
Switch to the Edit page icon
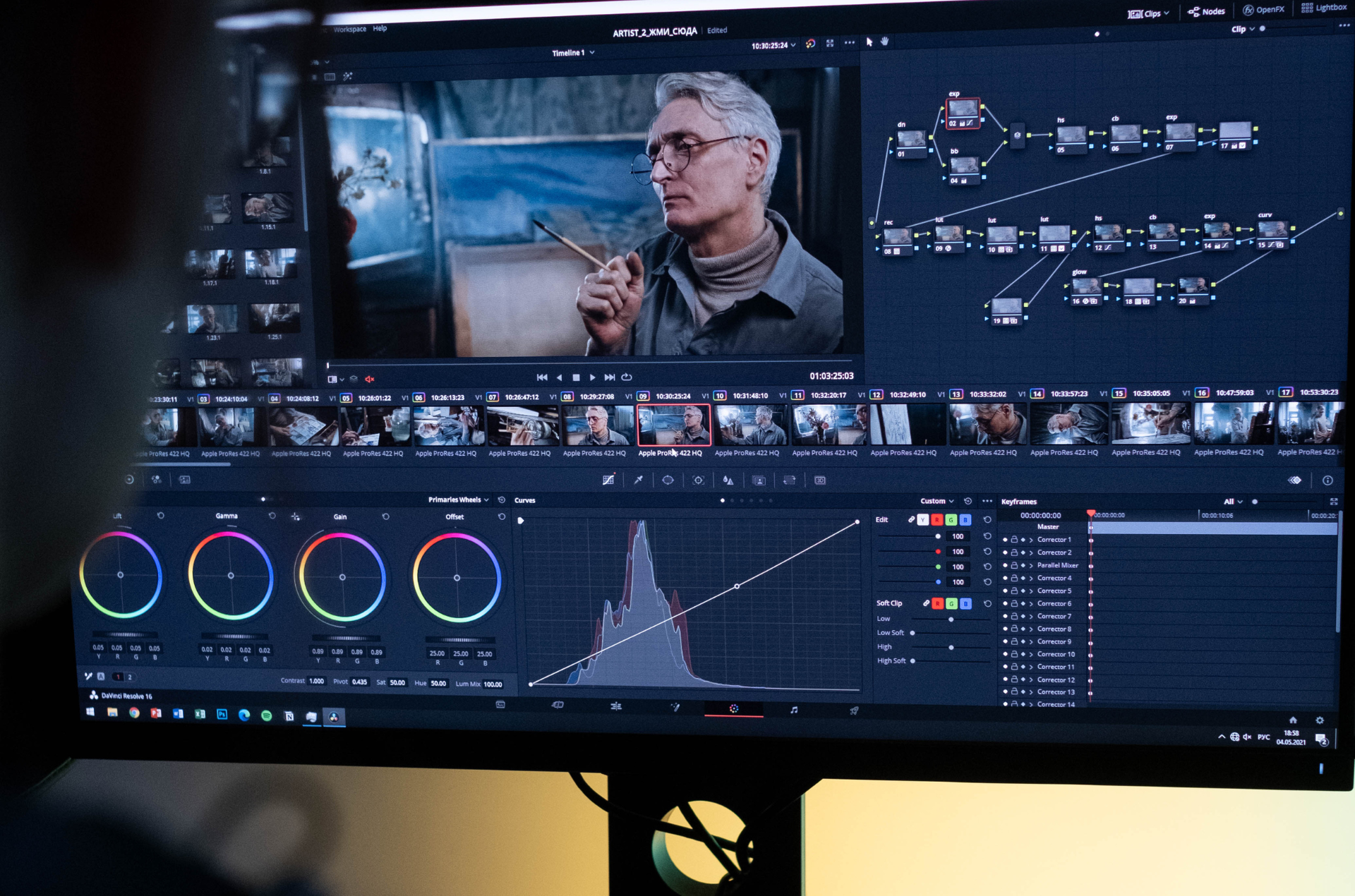616,706
